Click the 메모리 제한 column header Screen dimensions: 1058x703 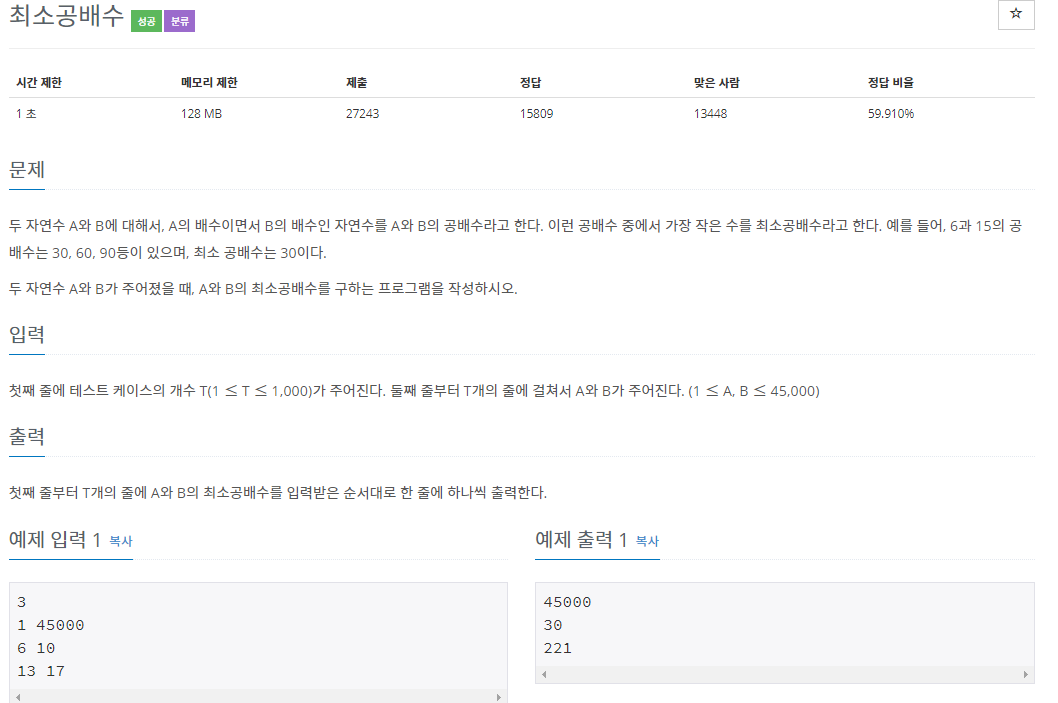tap(209, 82)
